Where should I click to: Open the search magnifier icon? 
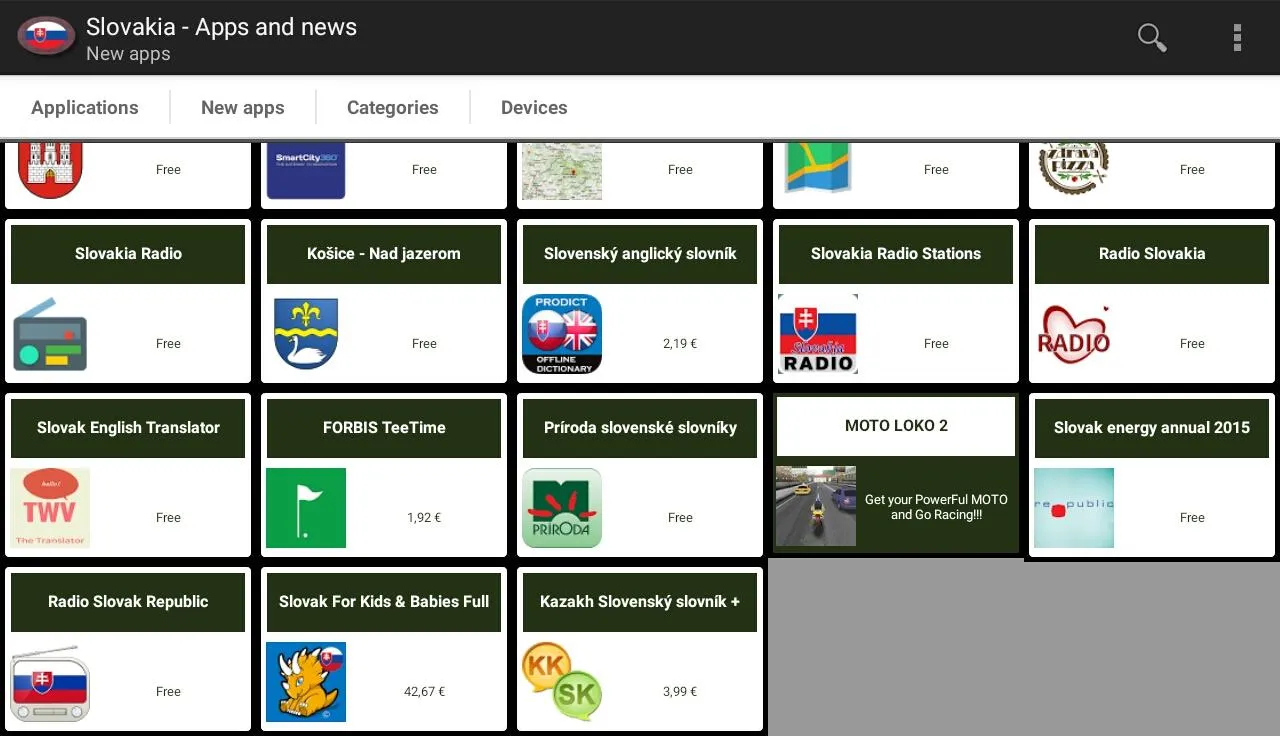tap(1152, 38)
